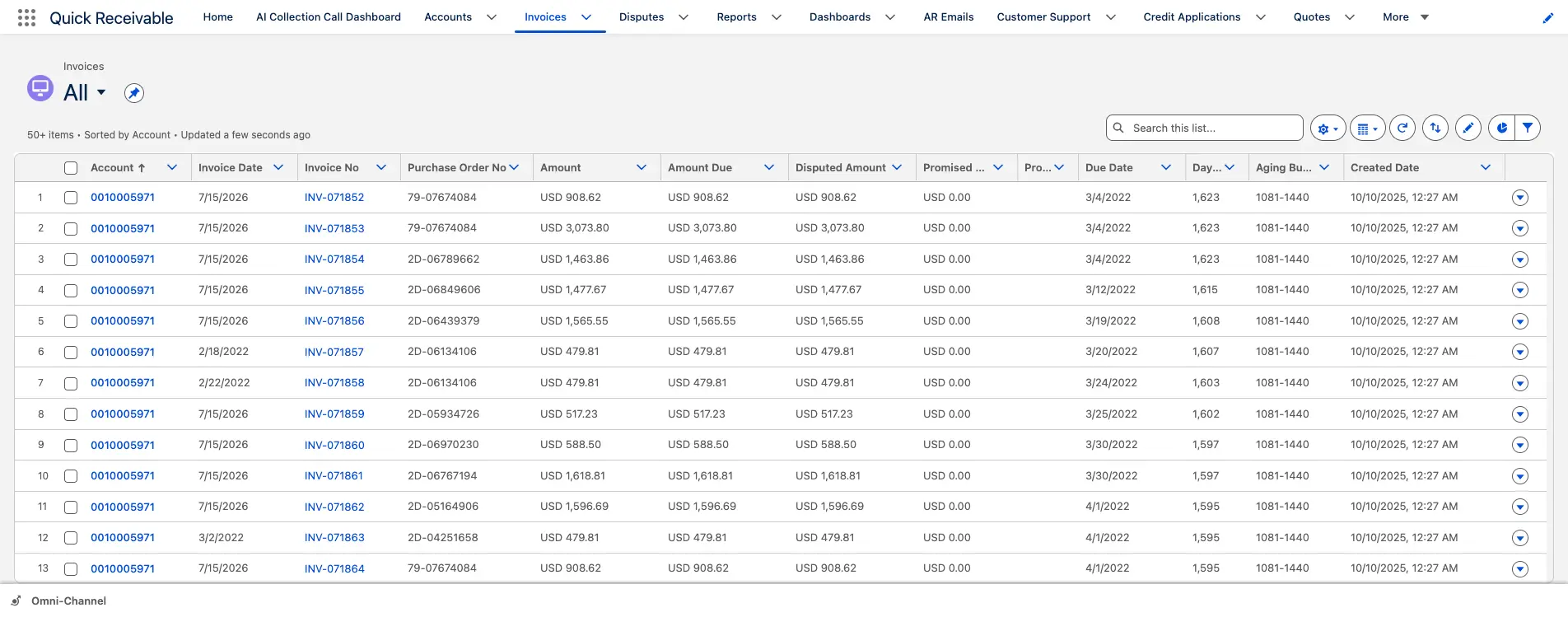The width and height of the screenshot is (1568, 617).
Task: Expand the Disputes nav dropdown chevron
Action: 684,17
